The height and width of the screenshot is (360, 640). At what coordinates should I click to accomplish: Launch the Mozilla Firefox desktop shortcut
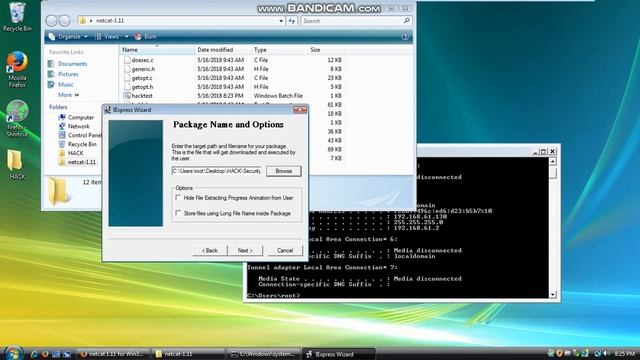[x=17, y=69]
